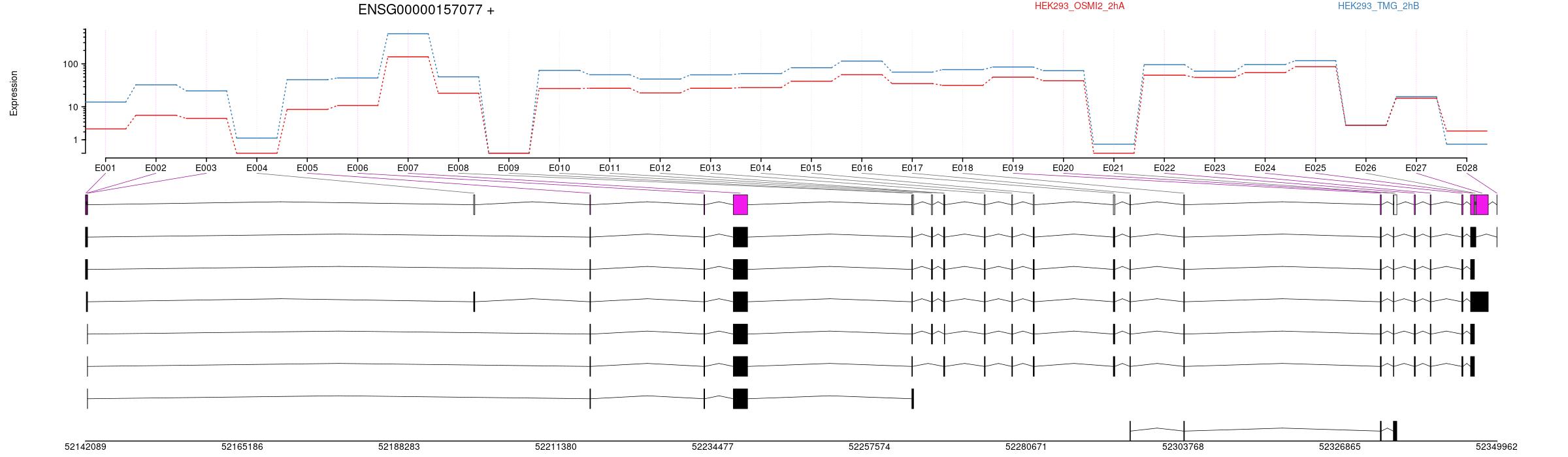
Task: Click genomic coordinate 52211380
Action: pyautogui.click(x=556, y=447)
